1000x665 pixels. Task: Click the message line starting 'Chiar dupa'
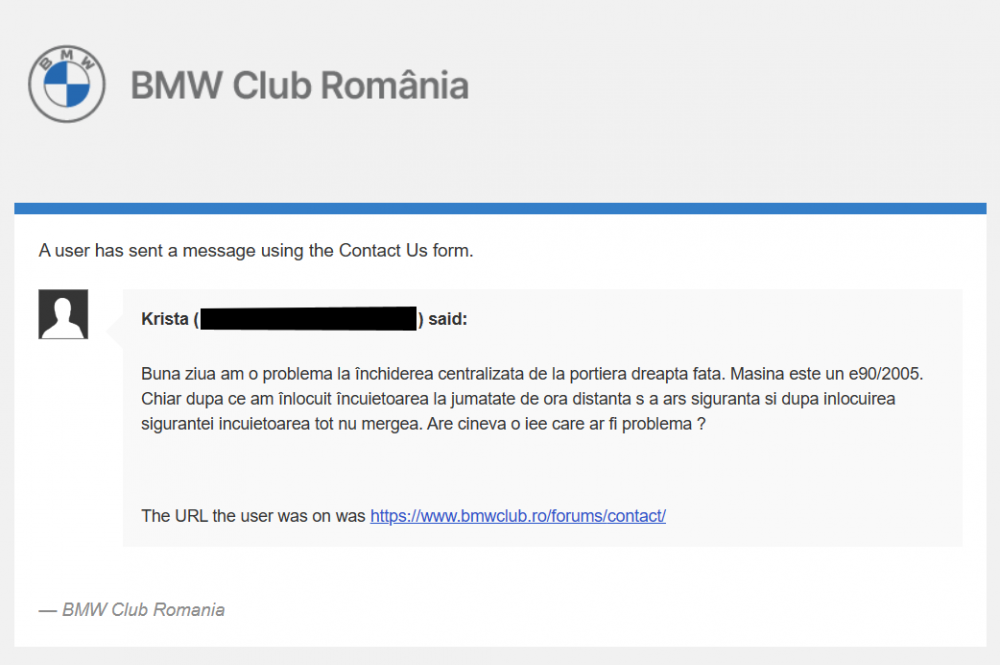pyautogui.click(x=518, y=399)
